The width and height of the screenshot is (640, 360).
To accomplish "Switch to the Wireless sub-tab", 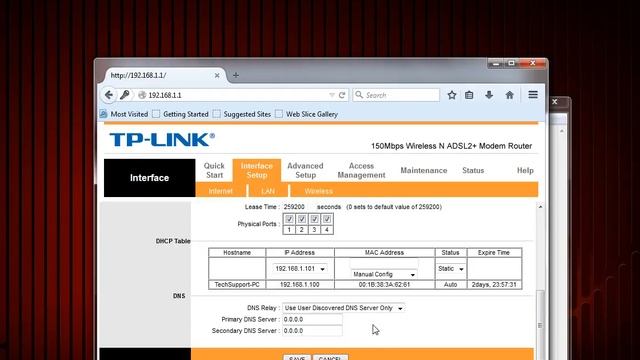I will tap(319, 191).
